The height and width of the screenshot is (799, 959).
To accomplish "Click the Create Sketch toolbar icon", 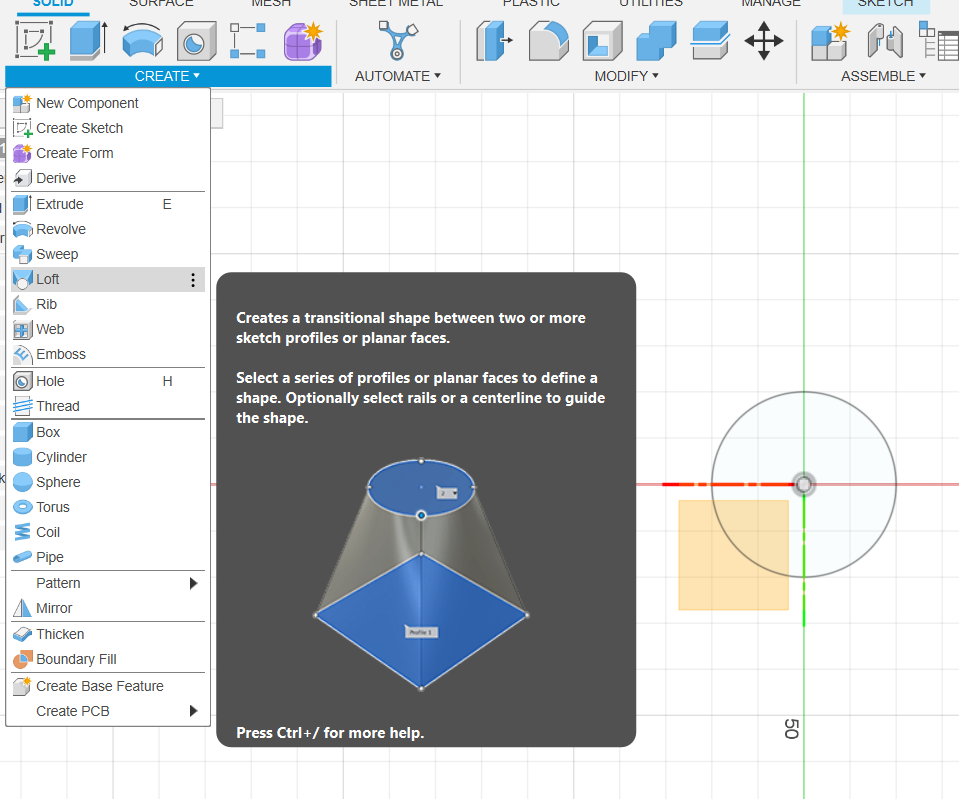I will coord(35,40).
